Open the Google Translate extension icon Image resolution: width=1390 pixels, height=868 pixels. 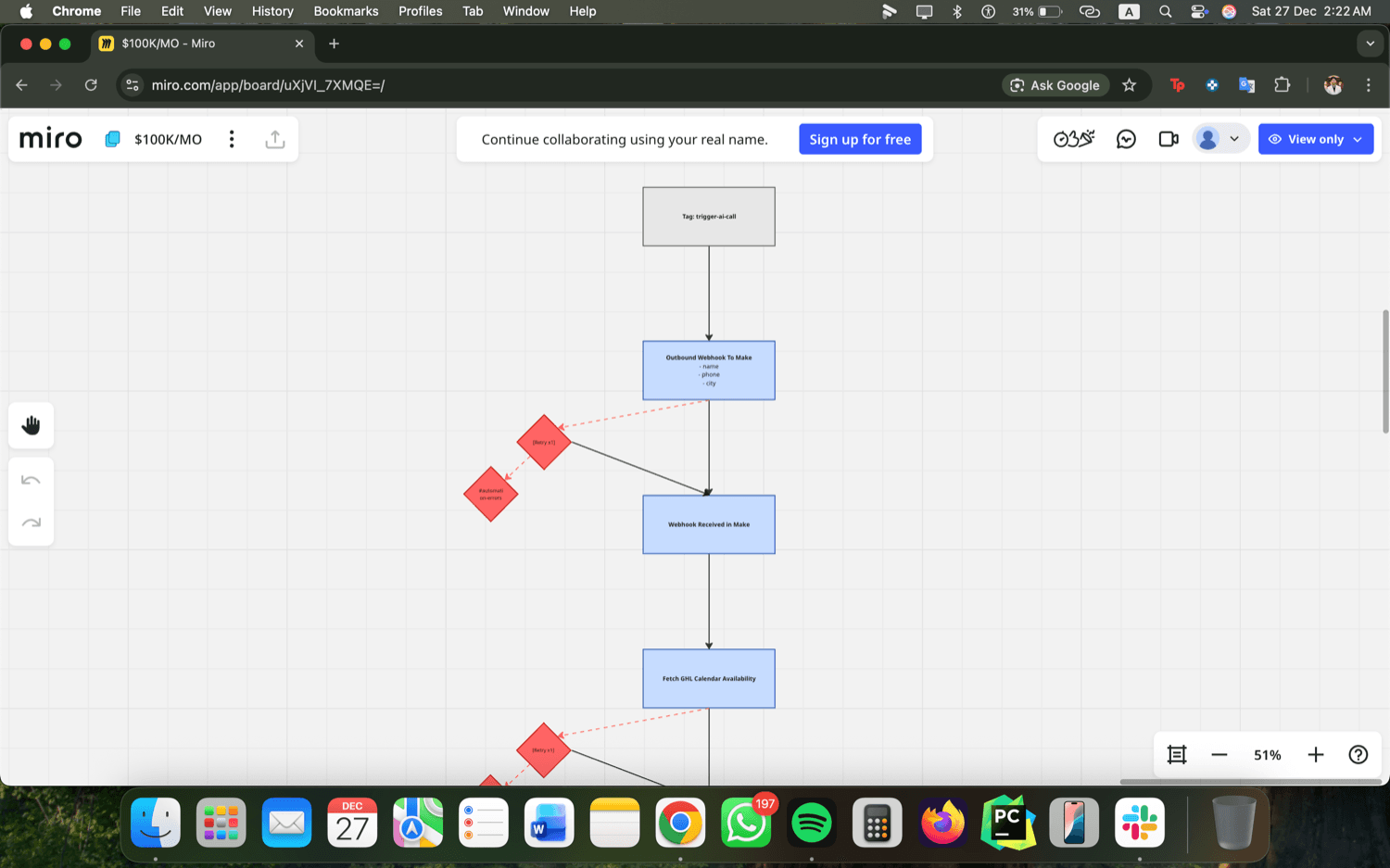(x=1247, y=85)
